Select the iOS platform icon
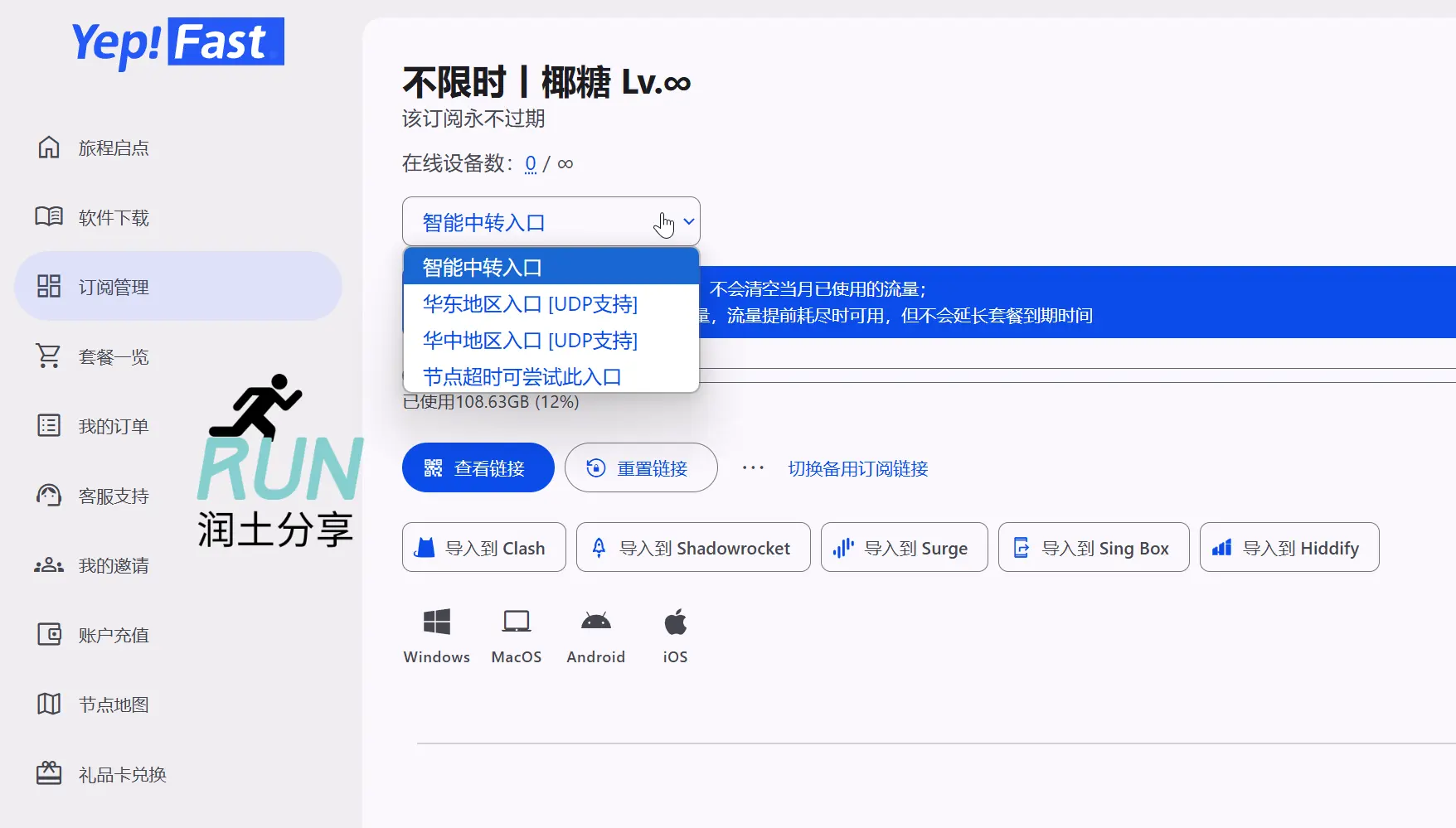The height and width of the screenshot is (828, 1456). click(x=674, y=621)
